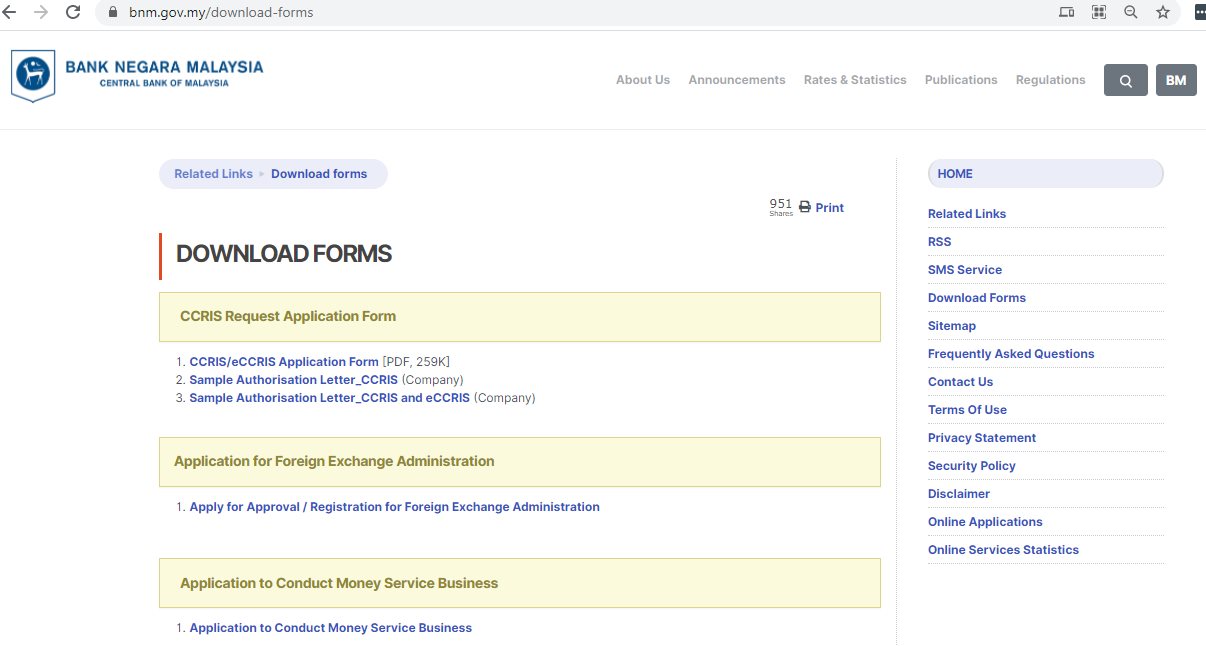The width and height of the screenshot is (1206, 646).
Task: Open the About Us menu
Action: pos(642,80)
